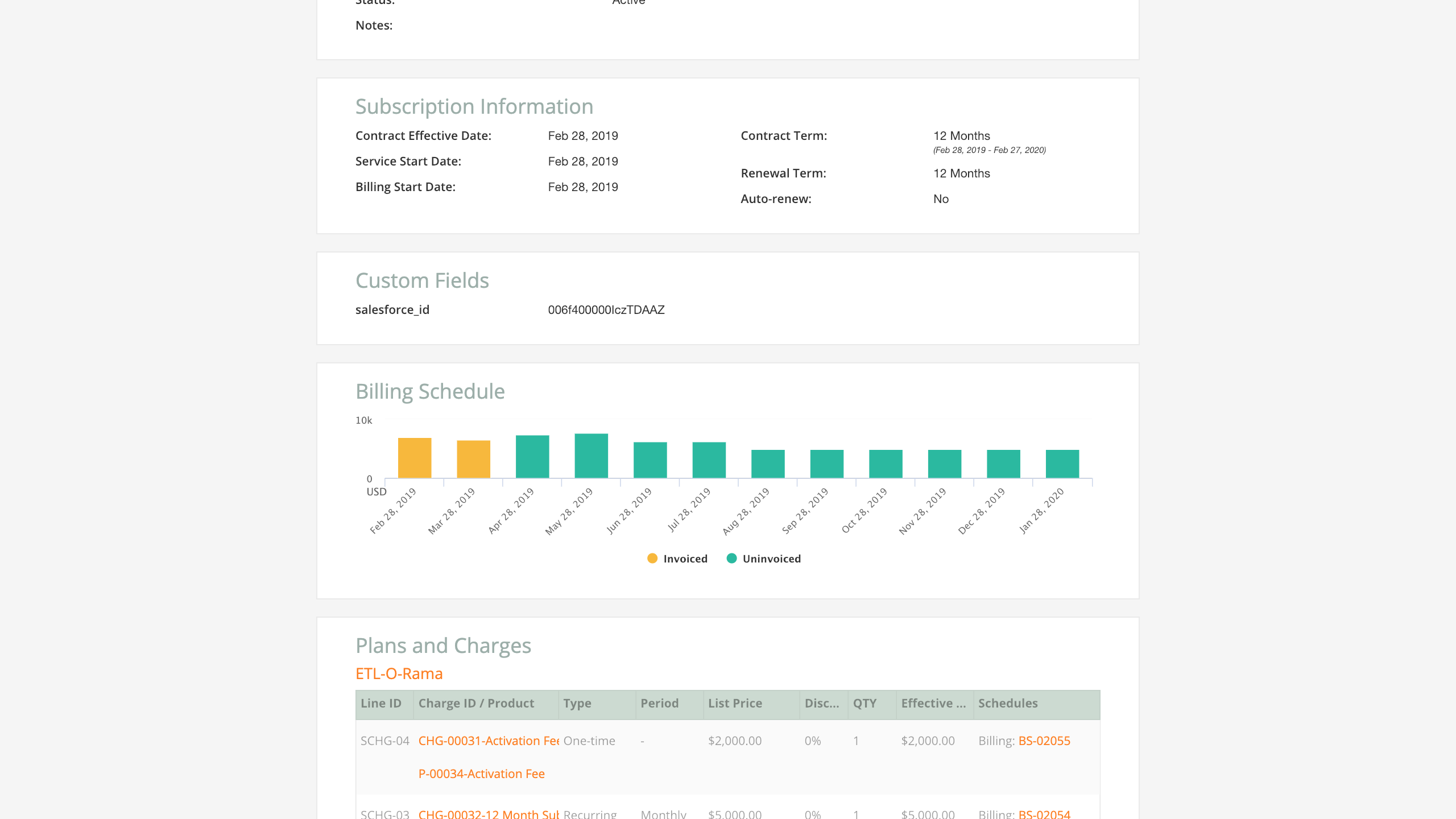Open product P-00034-Activation Fee link
1456x819 pixels.
tap(481, 773)
